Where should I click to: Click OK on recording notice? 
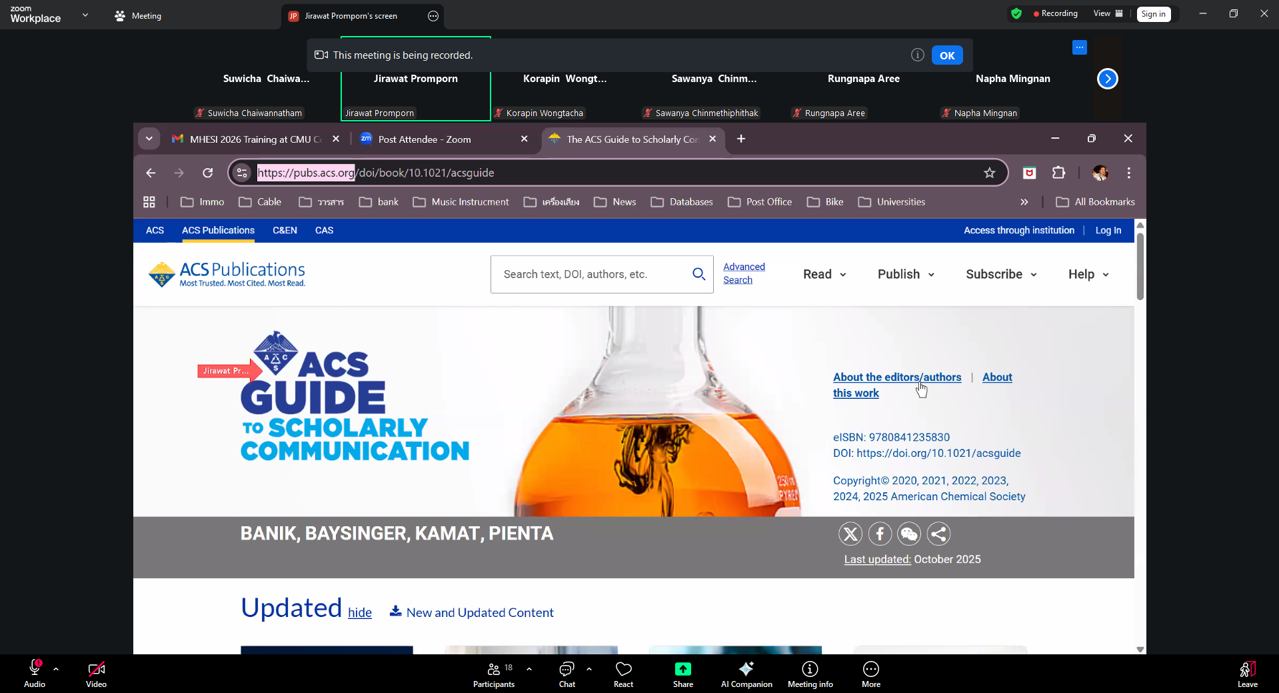pos(946,55)
